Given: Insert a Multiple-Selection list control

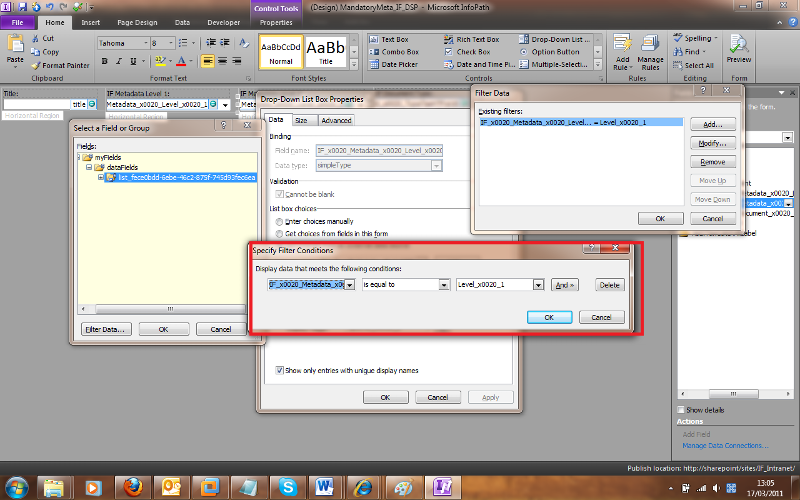Looking at the screenshot, I should pos(554,64).
